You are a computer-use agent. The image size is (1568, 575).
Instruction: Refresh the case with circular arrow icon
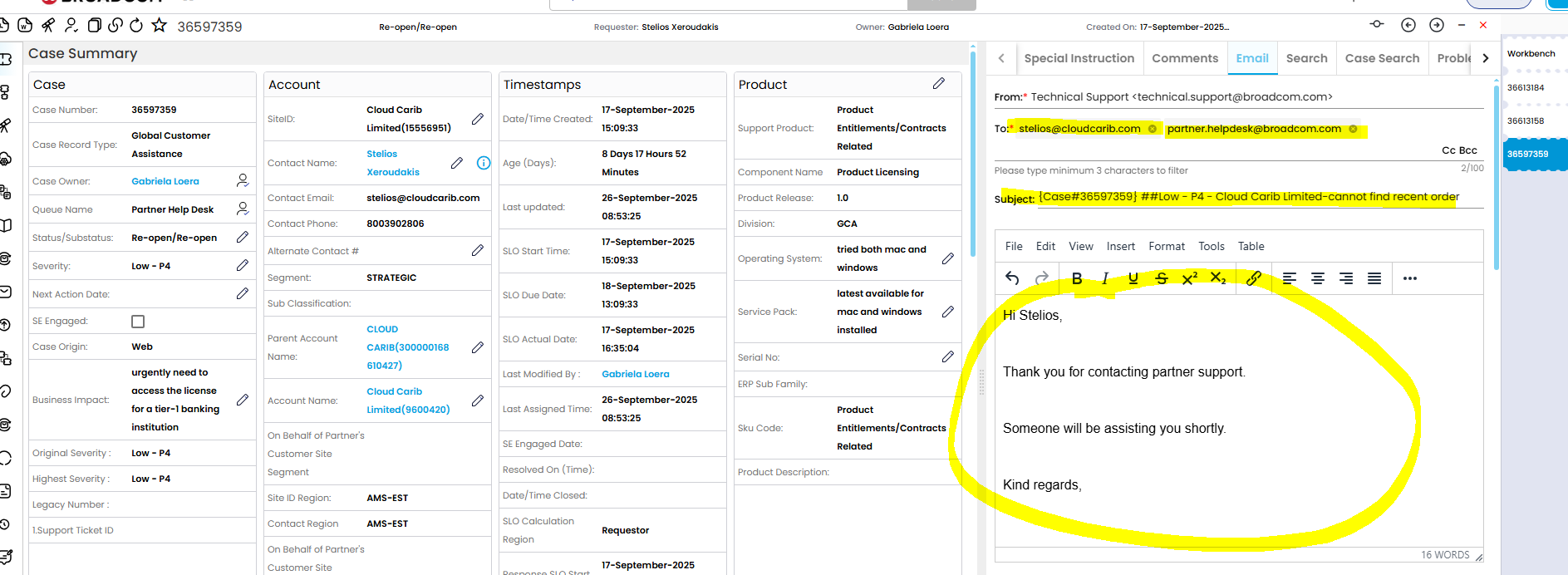tap(136, 25)
